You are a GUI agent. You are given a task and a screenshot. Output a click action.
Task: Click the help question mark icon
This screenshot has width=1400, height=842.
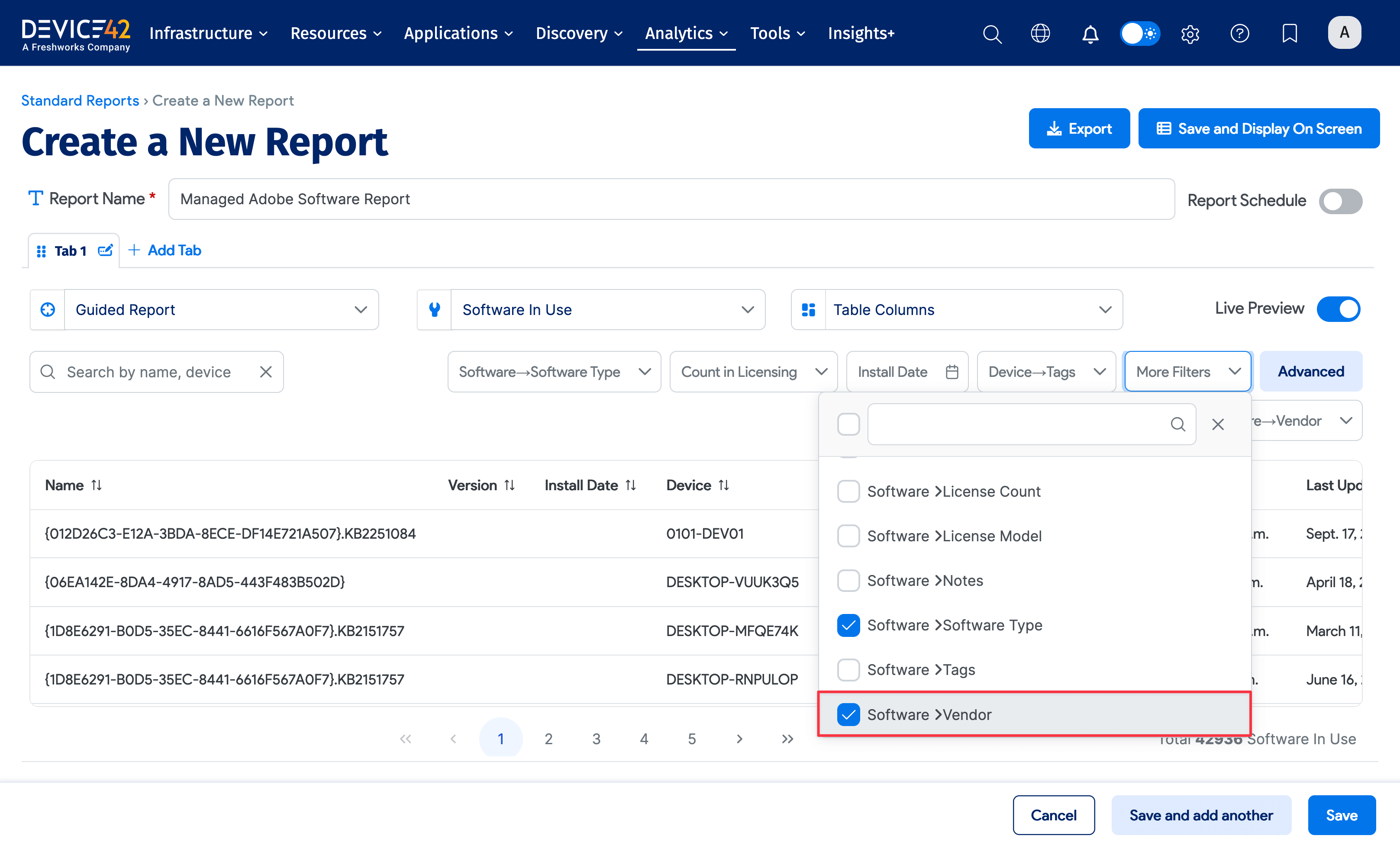(x=1240, y=33)
